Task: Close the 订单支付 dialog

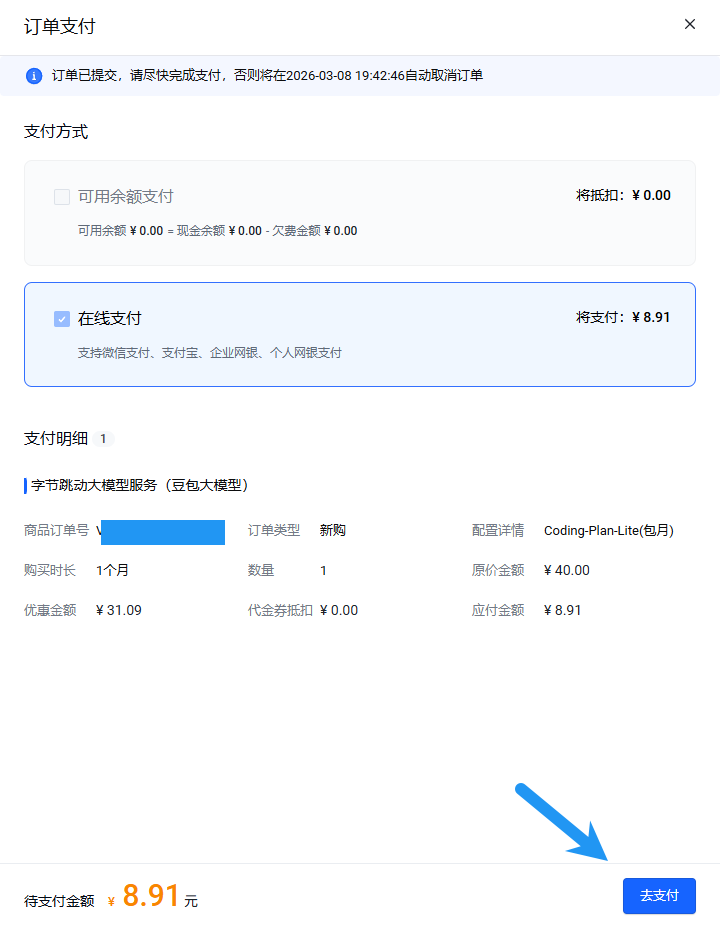Action: [x=689, y=24]
